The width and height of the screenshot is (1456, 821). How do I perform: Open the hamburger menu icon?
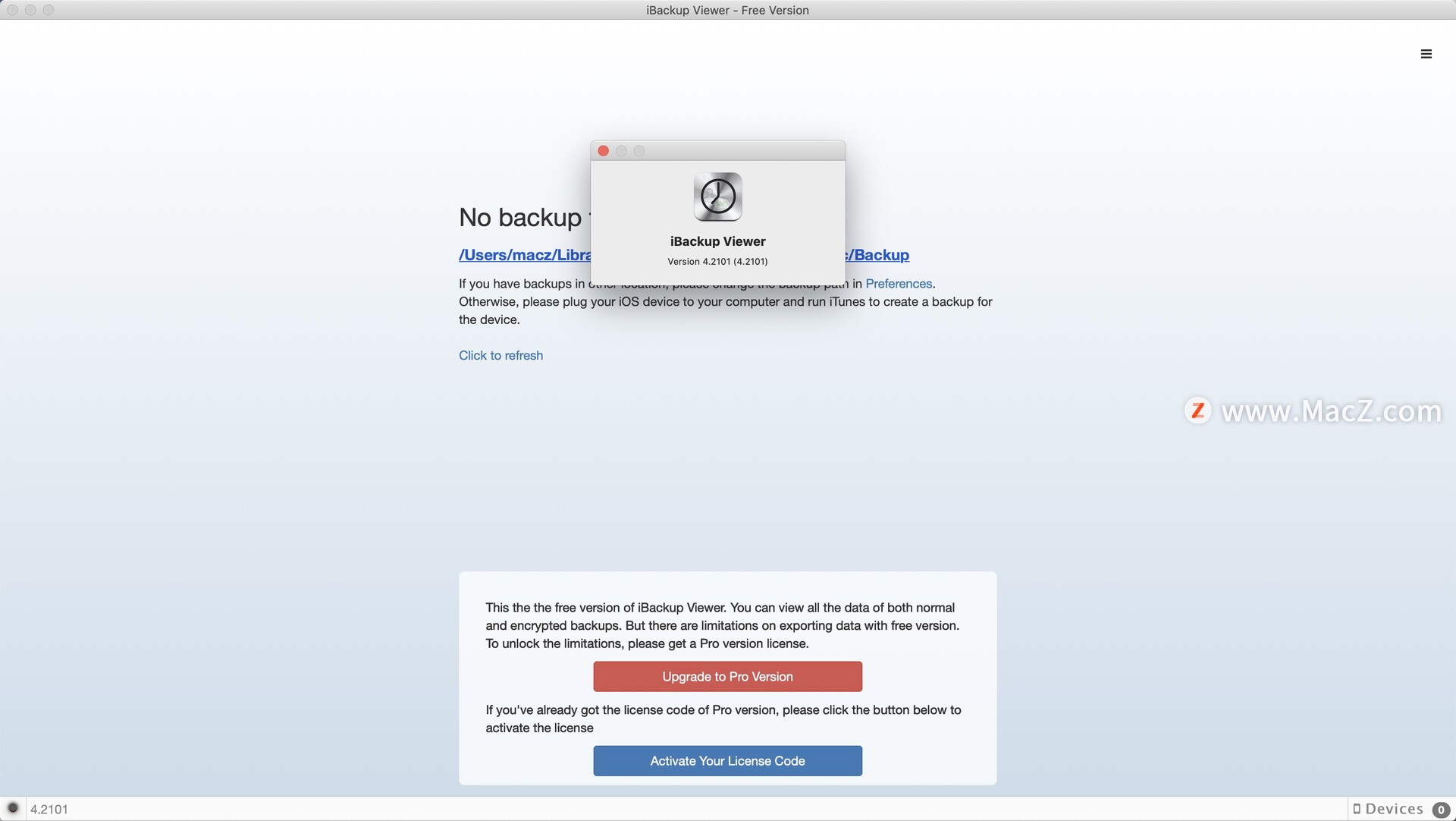point(1426,54)
